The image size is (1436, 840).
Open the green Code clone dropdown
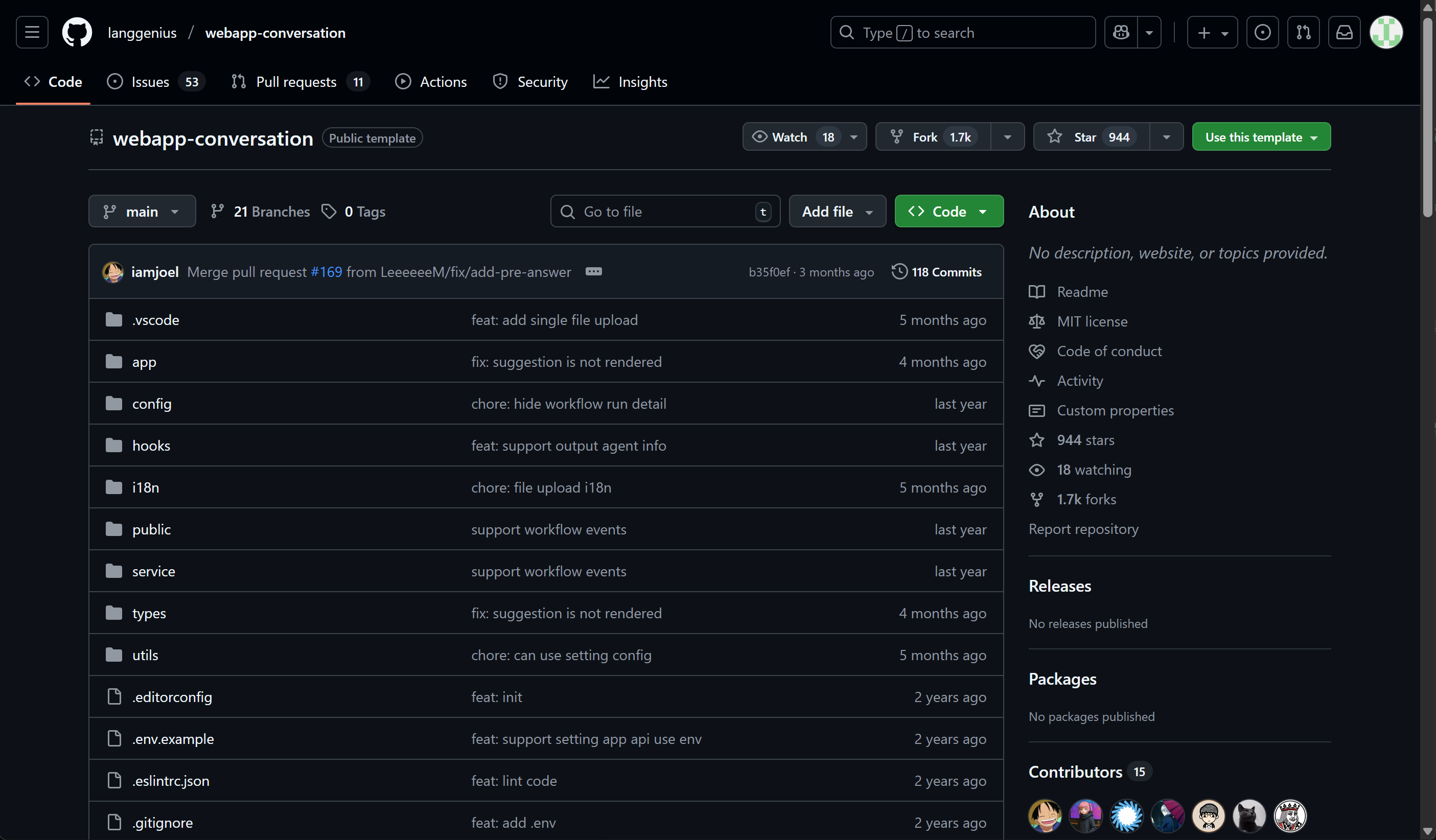pyautogui.click(x=949, y=212)
